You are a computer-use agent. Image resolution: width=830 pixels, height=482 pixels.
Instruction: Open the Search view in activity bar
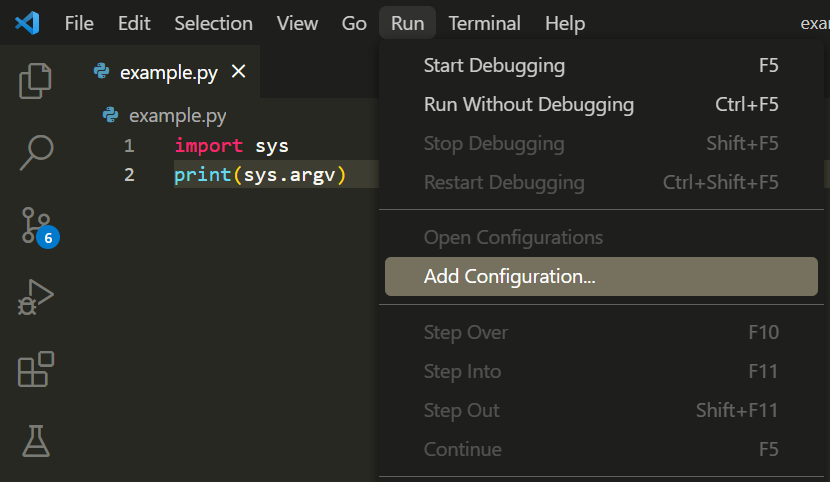36,153
